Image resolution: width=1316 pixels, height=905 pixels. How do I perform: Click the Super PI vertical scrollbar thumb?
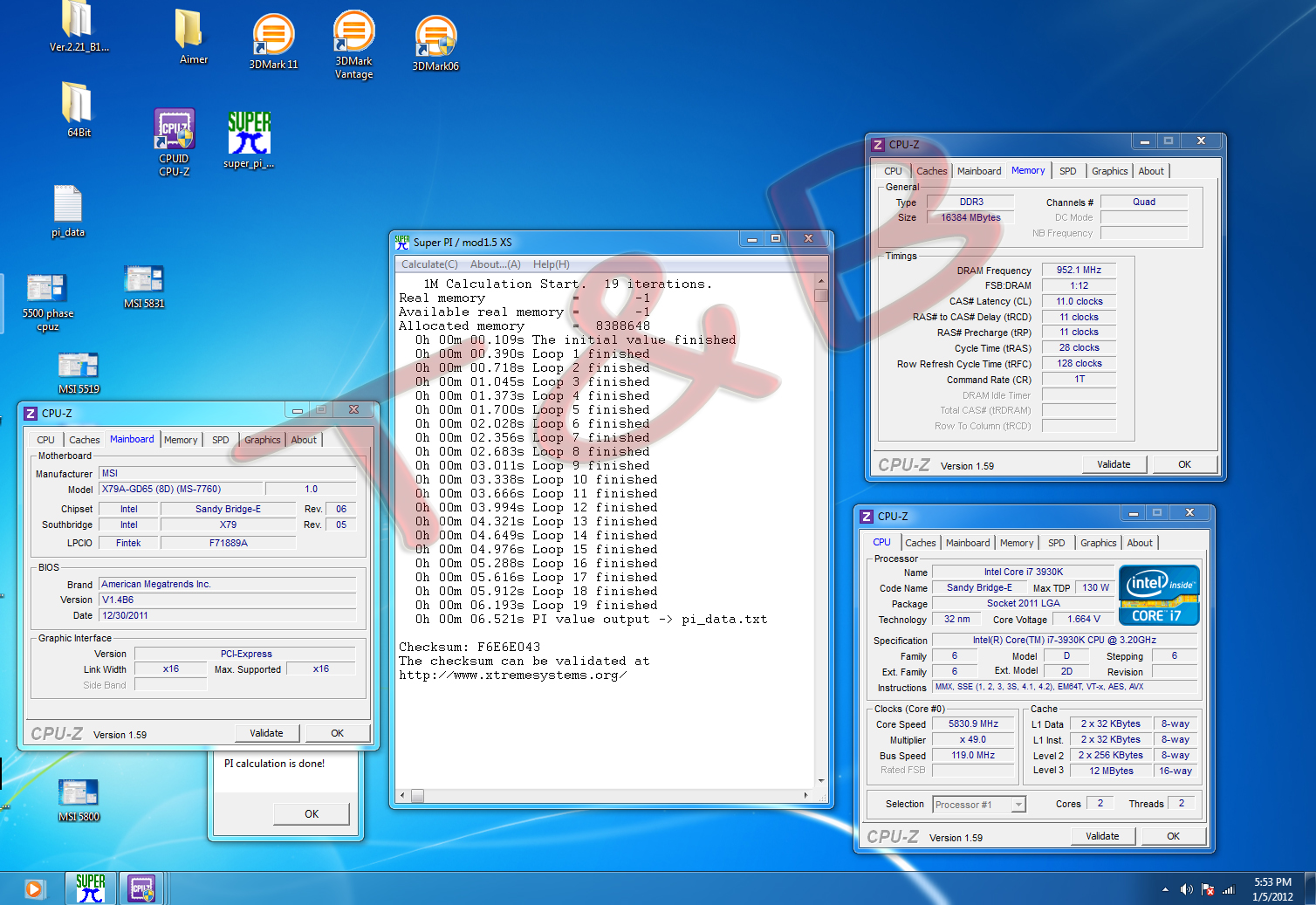(x=820, y=294)
